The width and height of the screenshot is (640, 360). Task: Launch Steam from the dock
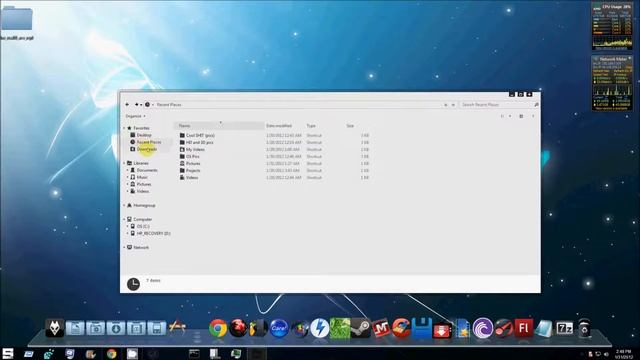[x=361, y=328]
